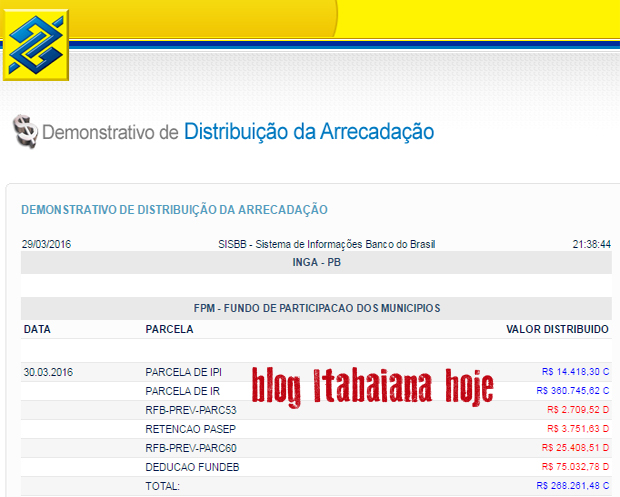Click the page title 'Distribuição da Arrecadação'
Screen dimensions: 620x497
click(309, 132)
